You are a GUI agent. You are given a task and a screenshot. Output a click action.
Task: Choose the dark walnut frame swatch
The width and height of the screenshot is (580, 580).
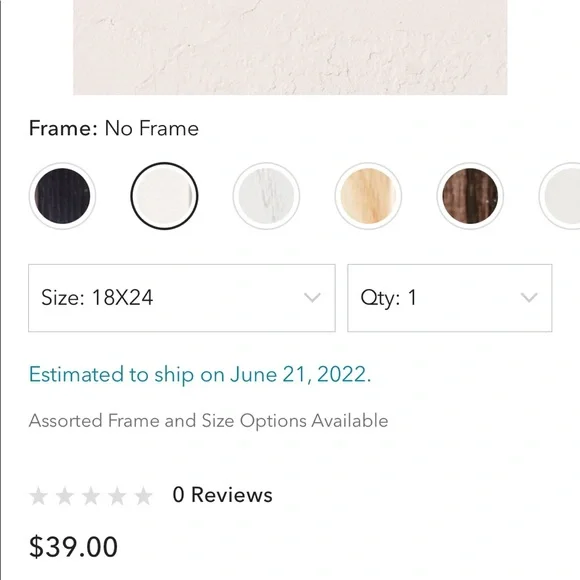point(470,196)
